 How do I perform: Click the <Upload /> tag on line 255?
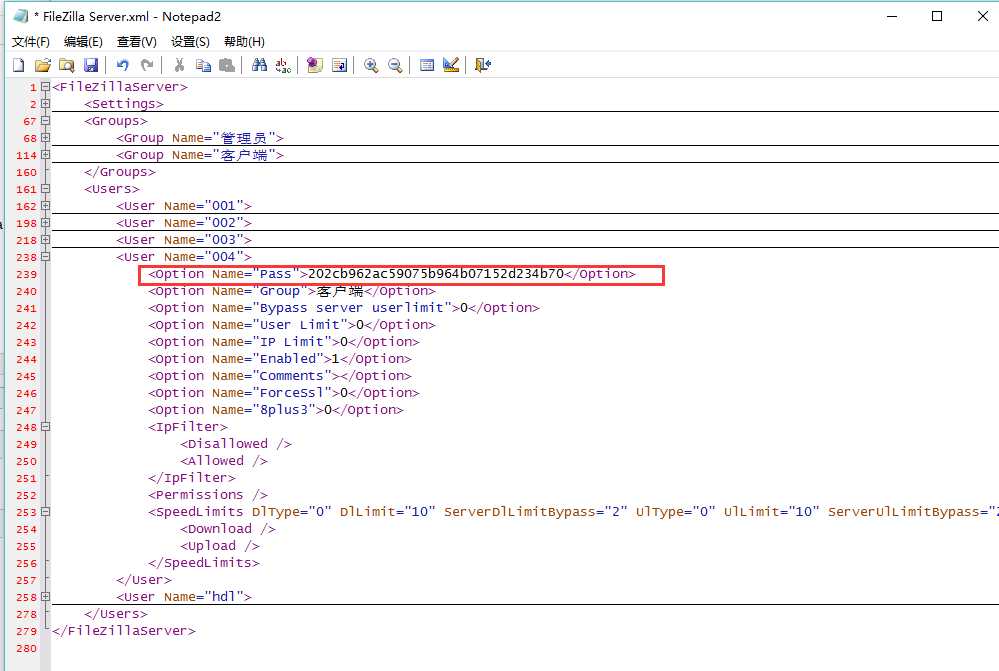[220, 546]
